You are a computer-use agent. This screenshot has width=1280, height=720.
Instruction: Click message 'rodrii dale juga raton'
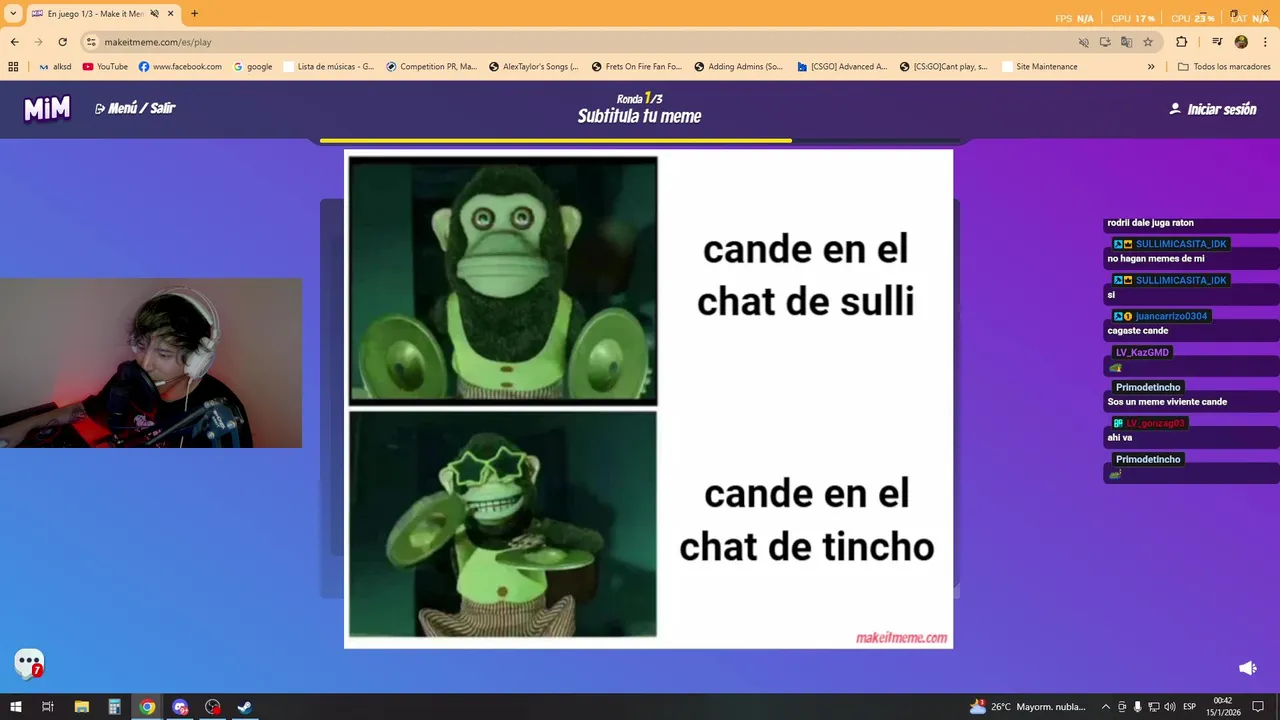[x=1150, y=223]
